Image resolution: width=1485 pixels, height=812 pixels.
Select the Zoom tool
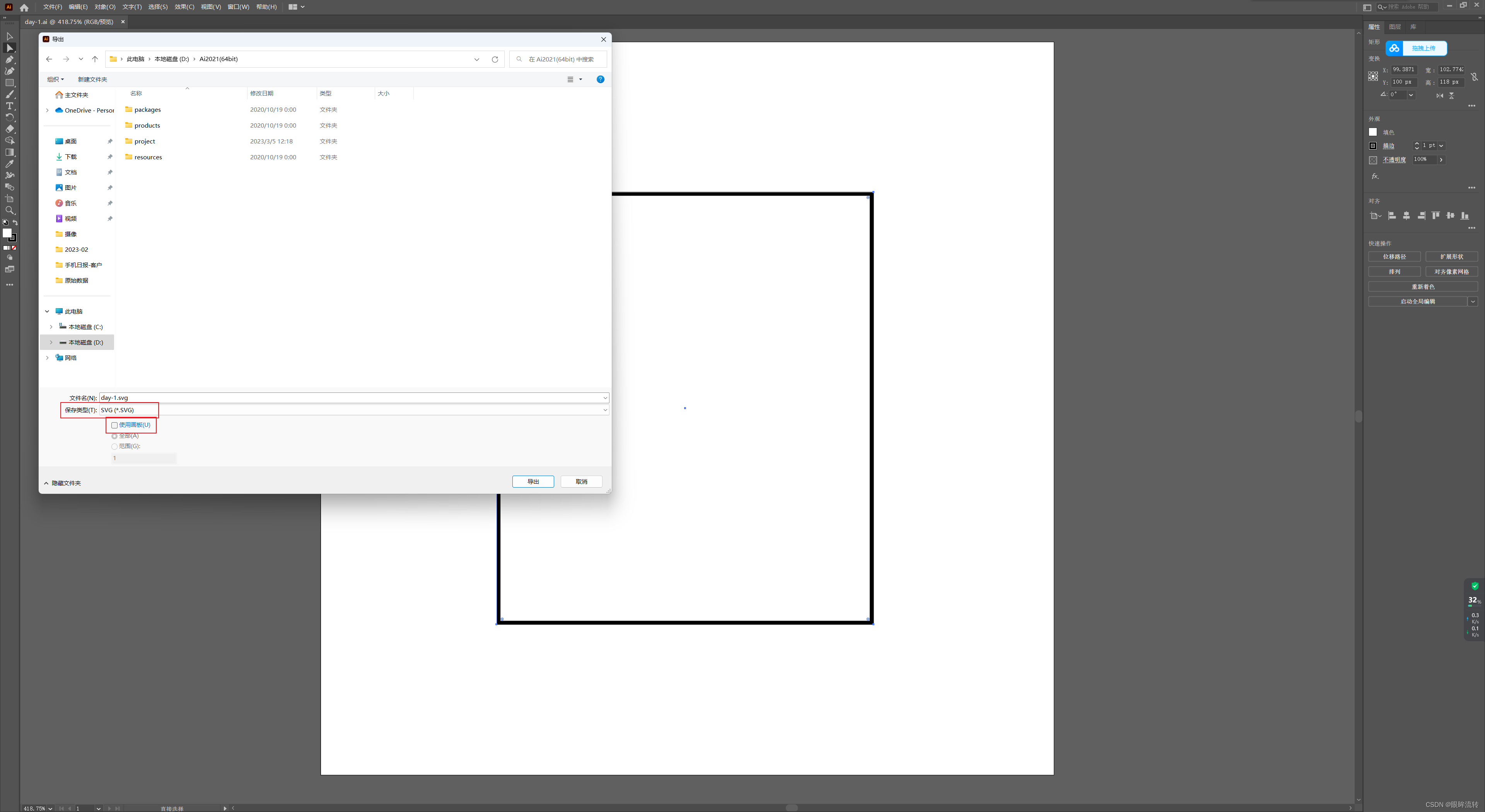pos(10,210)
